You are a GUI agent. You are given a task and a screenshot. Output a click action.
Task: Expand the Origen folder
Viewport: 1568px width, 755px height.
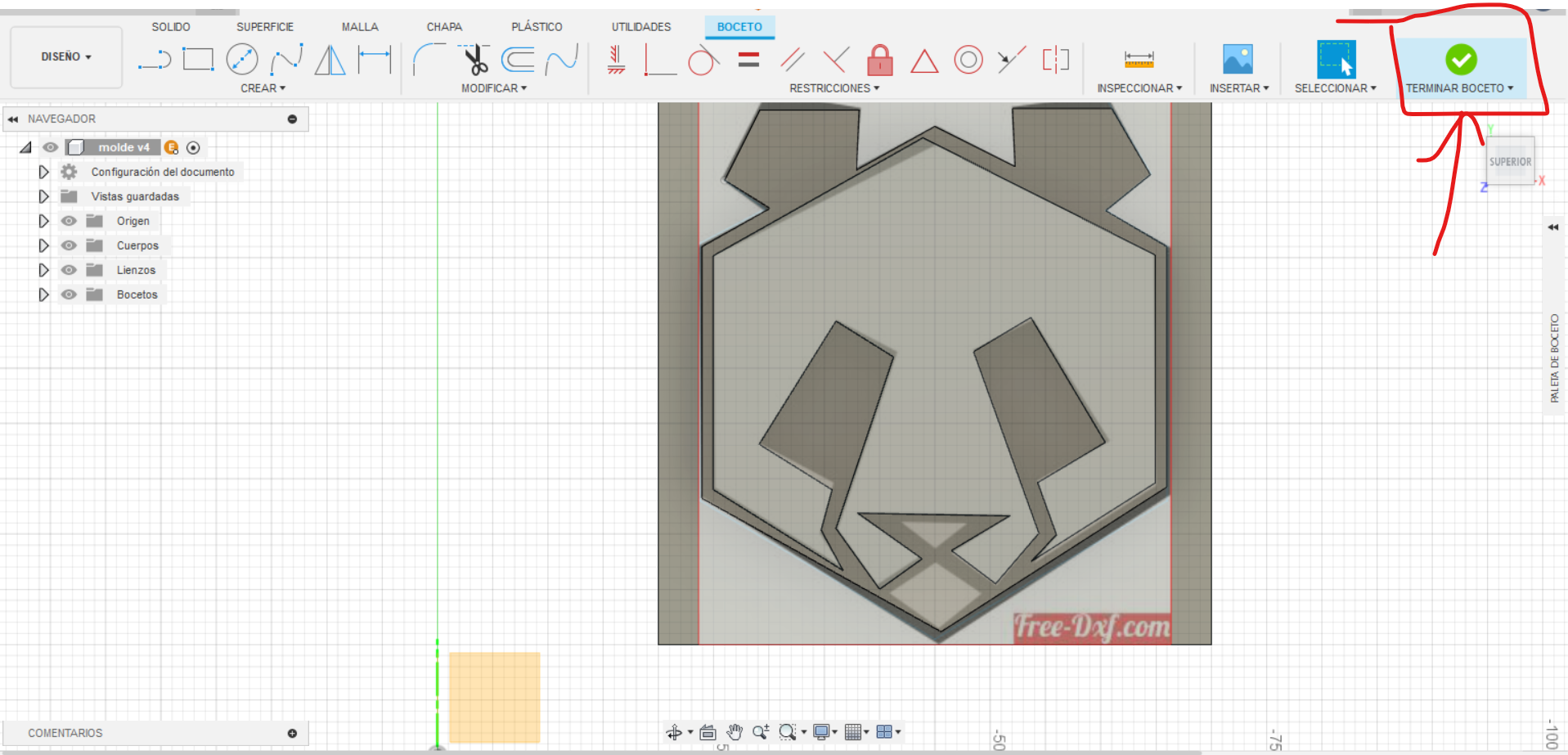point(43,221)
